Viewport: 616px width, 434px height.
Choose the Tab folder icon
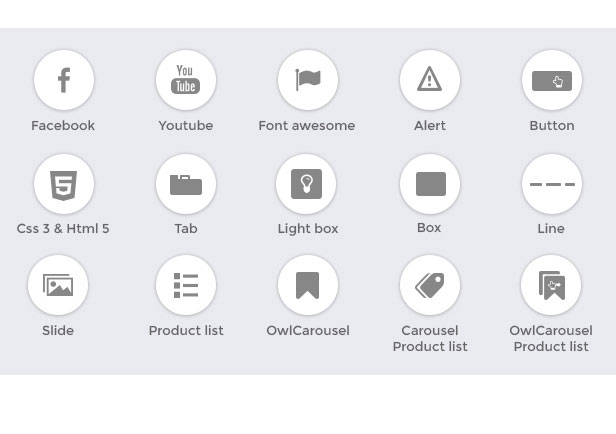[x=186, y=184]
